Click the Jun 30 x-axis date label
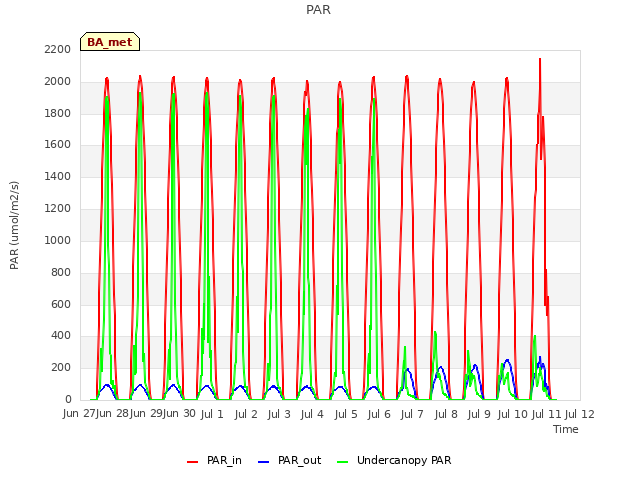Image resolution: width=640 pixels, height=480 pixels. point(179,414)
